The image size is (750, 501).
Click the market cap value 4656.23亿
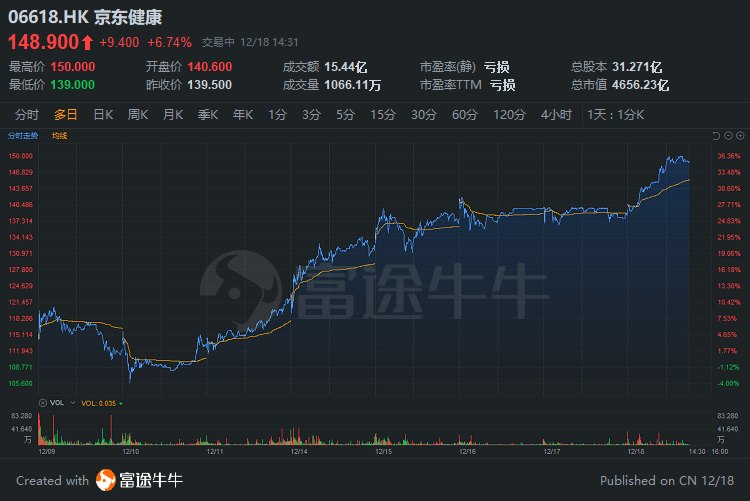pyautogui.click(x=640, y=85)
